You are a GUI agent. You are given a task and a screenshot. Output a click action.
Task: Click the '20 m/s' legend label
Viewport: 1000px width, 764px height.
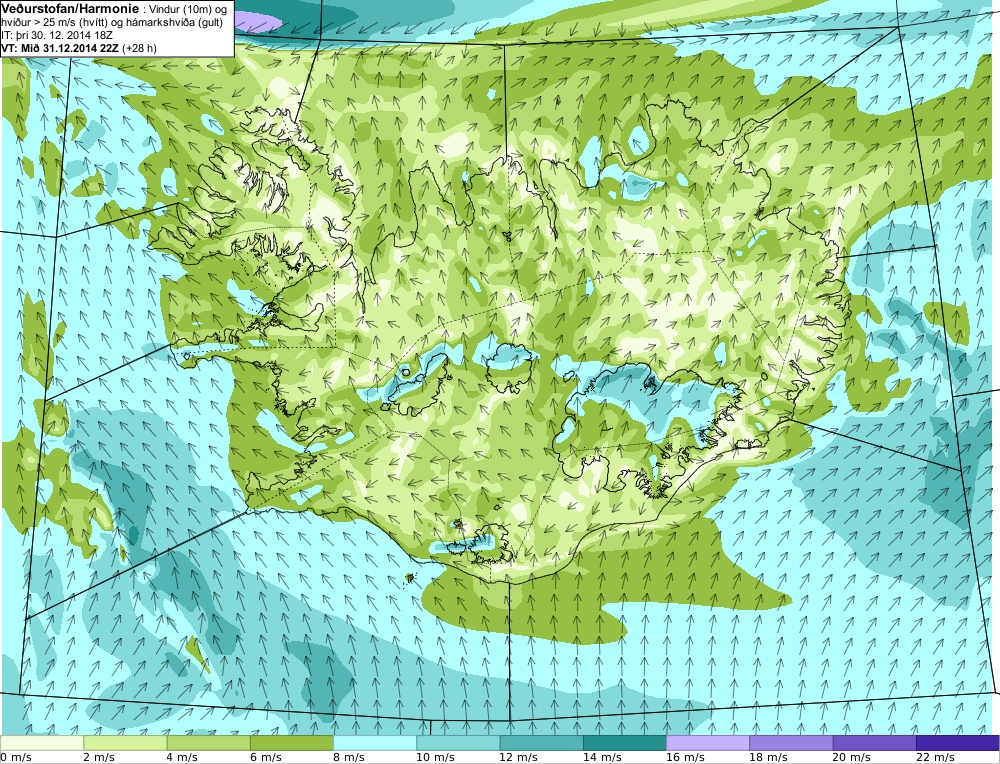pos(851,757)
